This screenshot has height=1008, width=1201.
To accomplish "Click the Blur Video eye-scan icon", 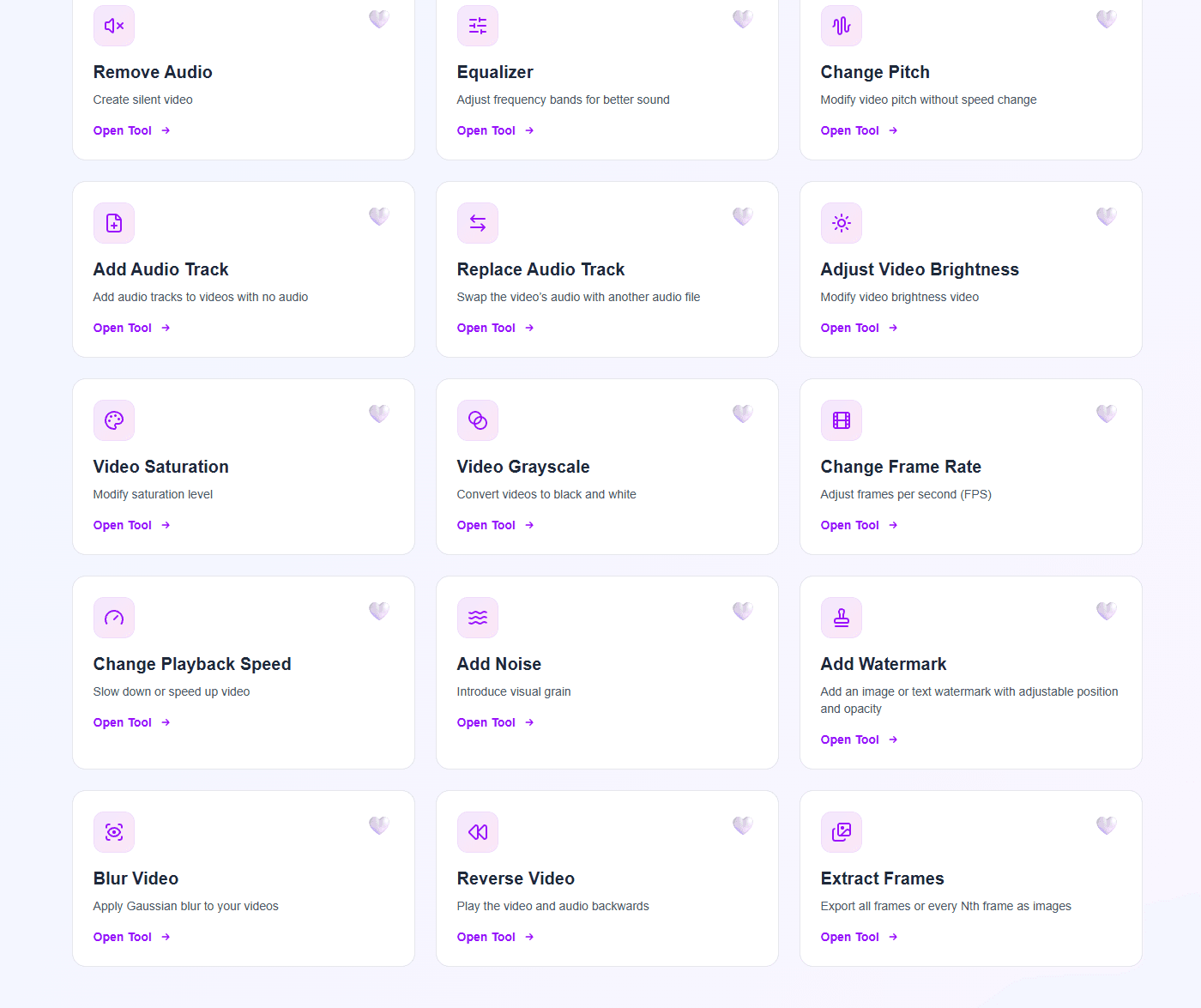I will click(x=114, y=832).
